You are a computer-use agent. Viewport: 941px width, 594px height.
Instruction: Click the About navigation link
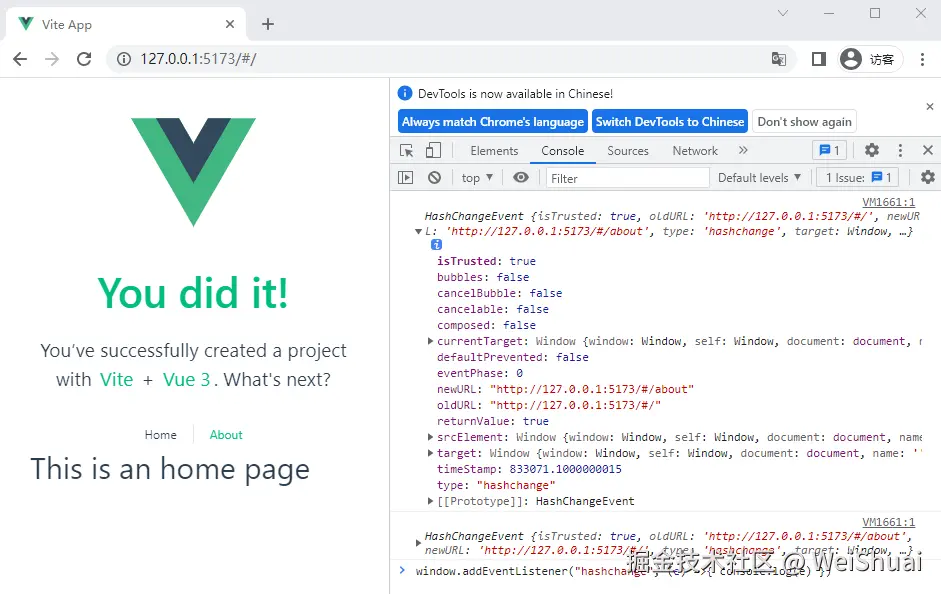[x=226, y=435]
